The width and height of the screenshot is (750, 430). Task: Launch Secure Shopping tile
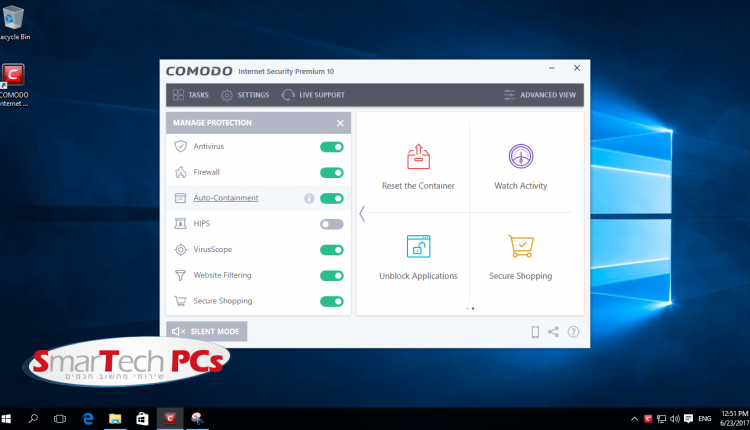point(520,257)
